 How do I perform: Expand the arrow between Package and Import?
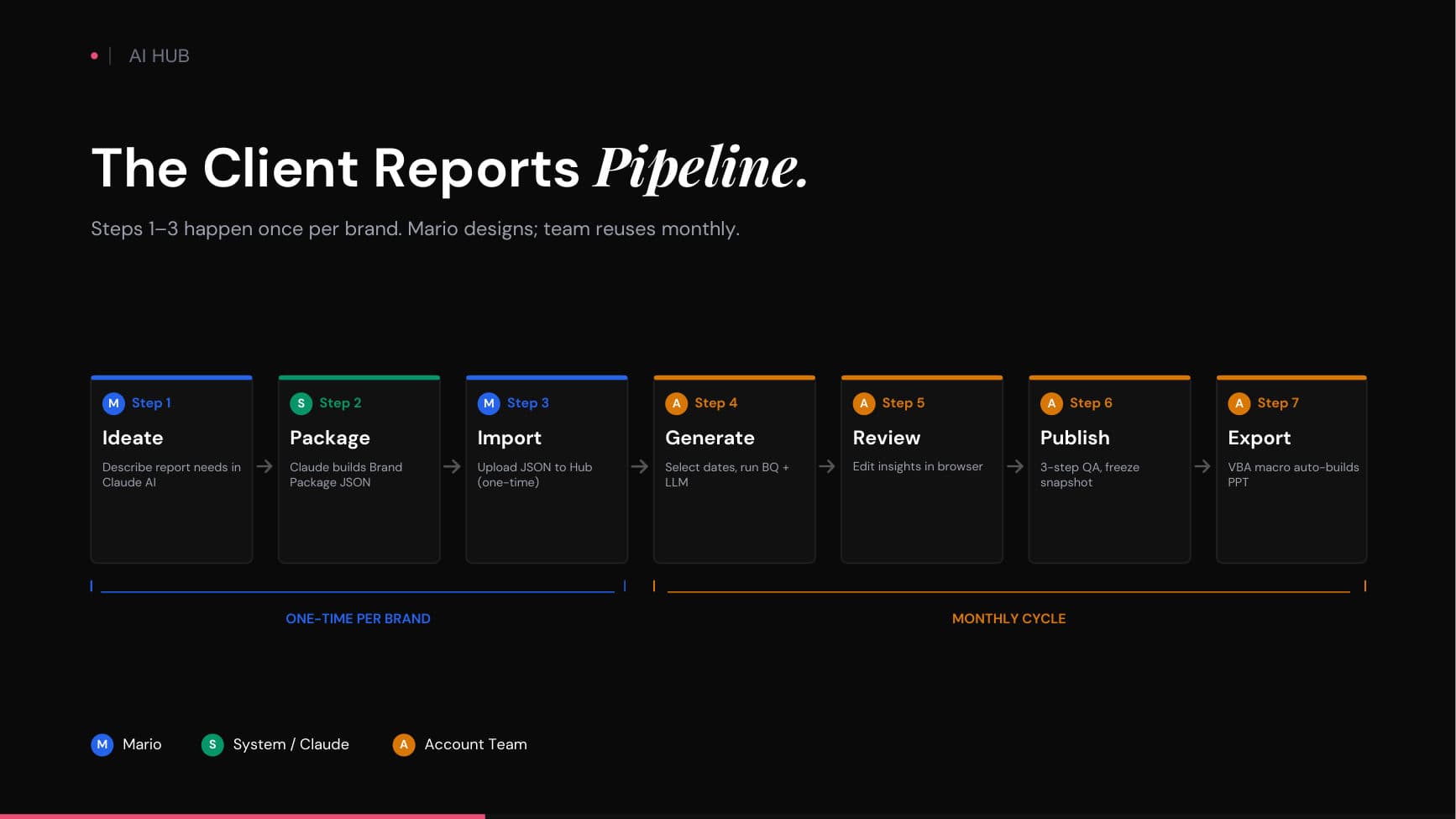[453, 467]
